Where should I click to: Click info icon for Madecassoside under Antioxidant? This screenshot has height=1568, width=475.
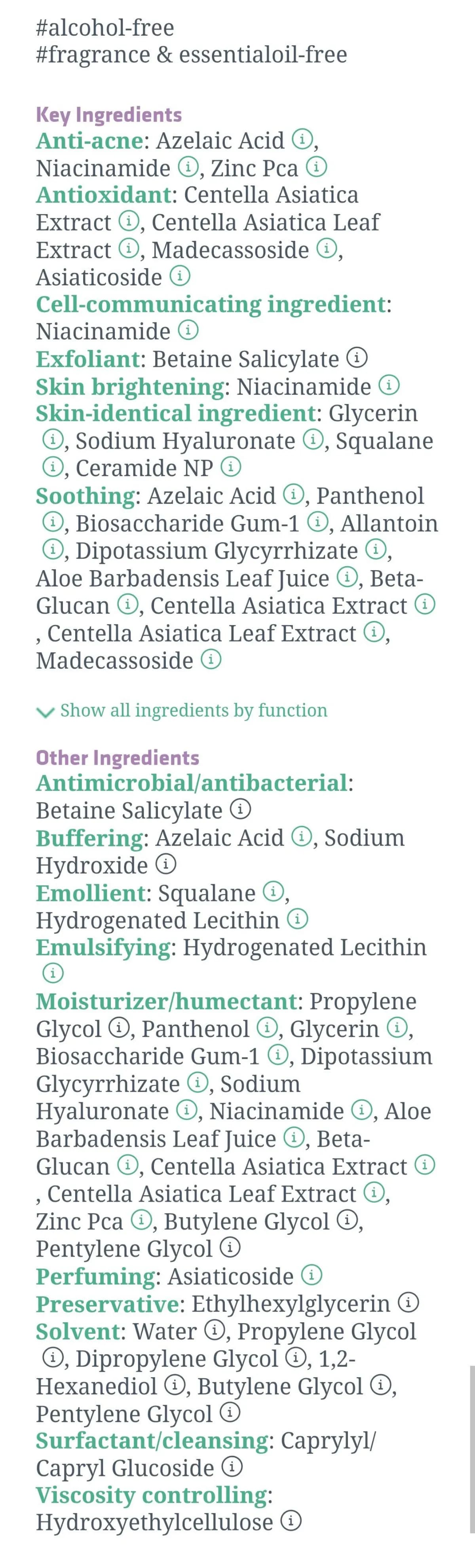327,250
